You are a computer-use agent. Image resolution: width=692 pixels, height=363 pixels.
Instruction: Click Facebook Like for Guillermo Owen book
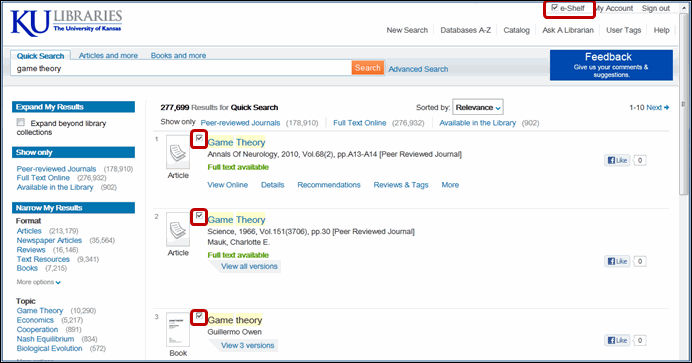617,340
